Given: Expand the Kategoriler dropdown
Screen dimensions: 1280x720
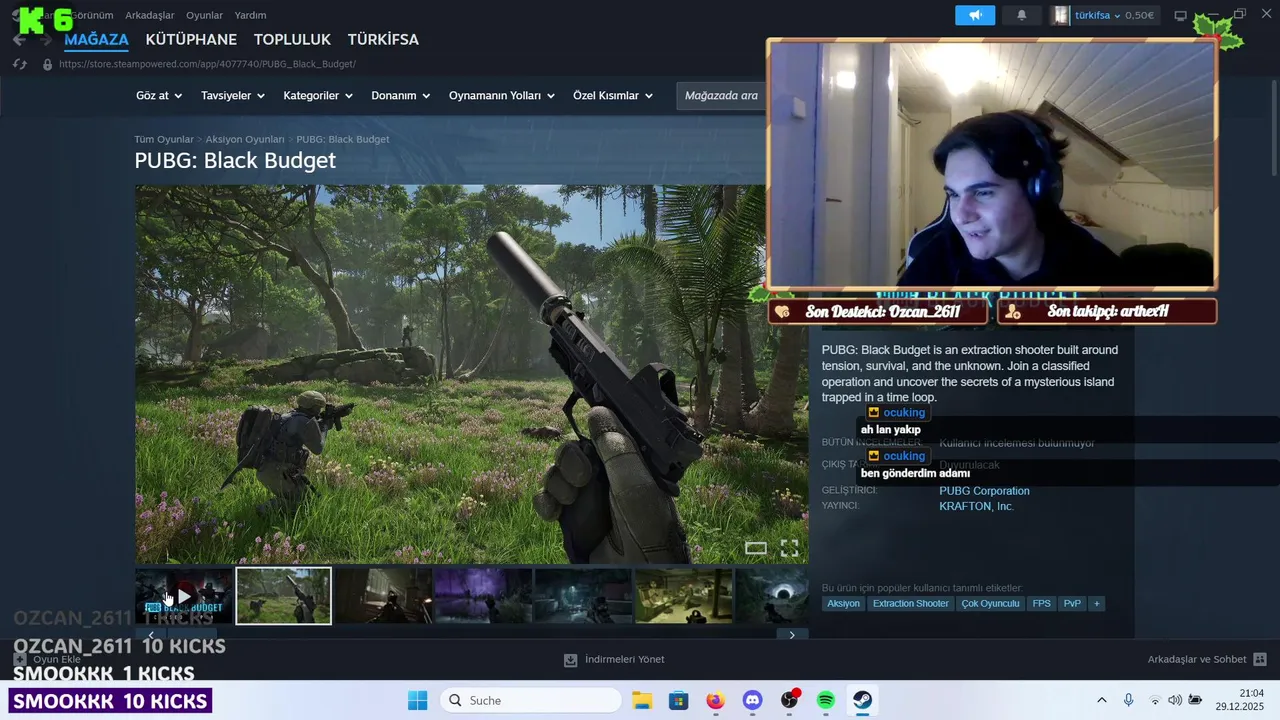Looking at the screenshot, I should click(318, 96).
